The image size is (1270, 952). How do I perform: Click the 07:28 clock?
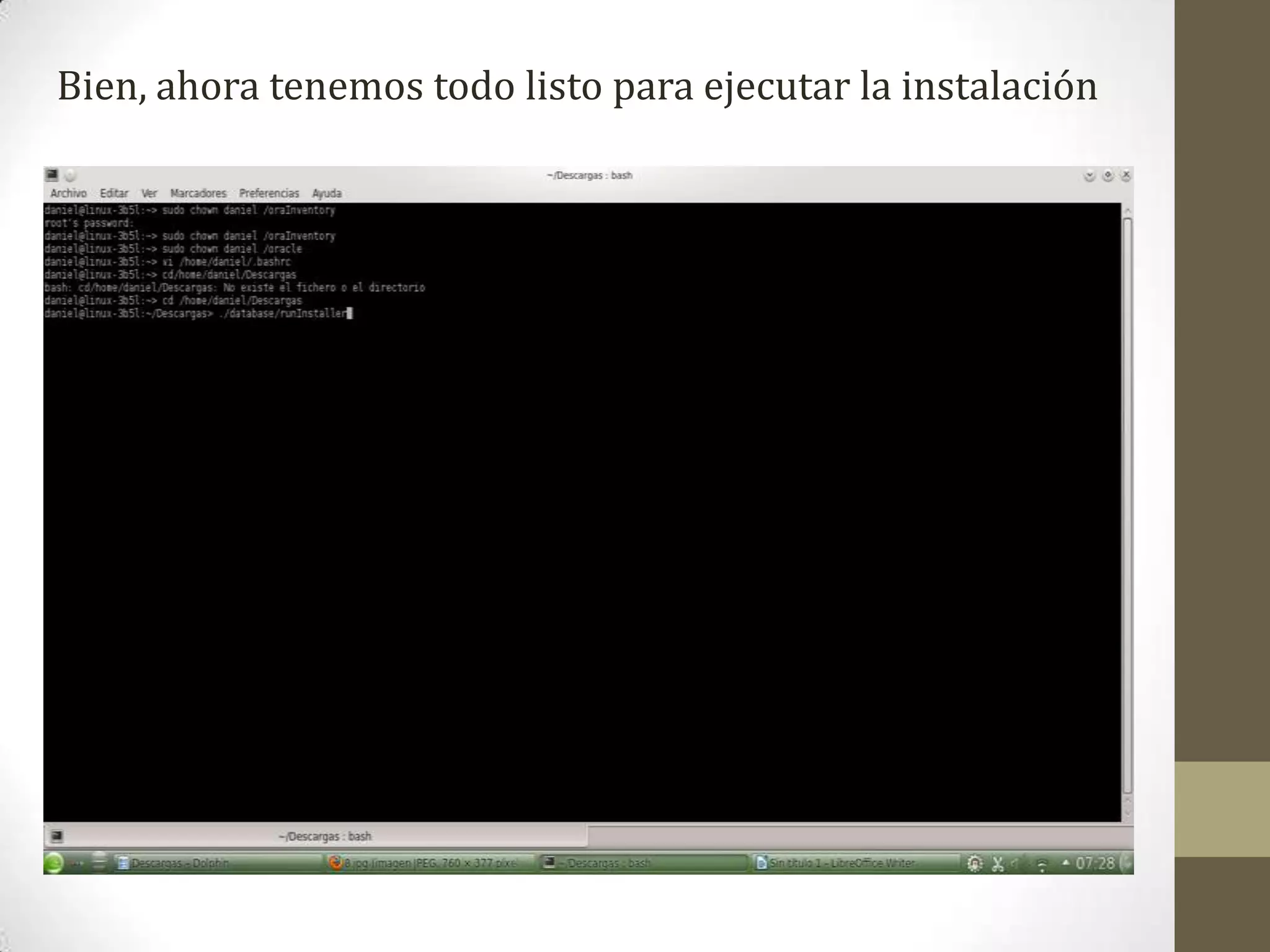[1095, 863]
